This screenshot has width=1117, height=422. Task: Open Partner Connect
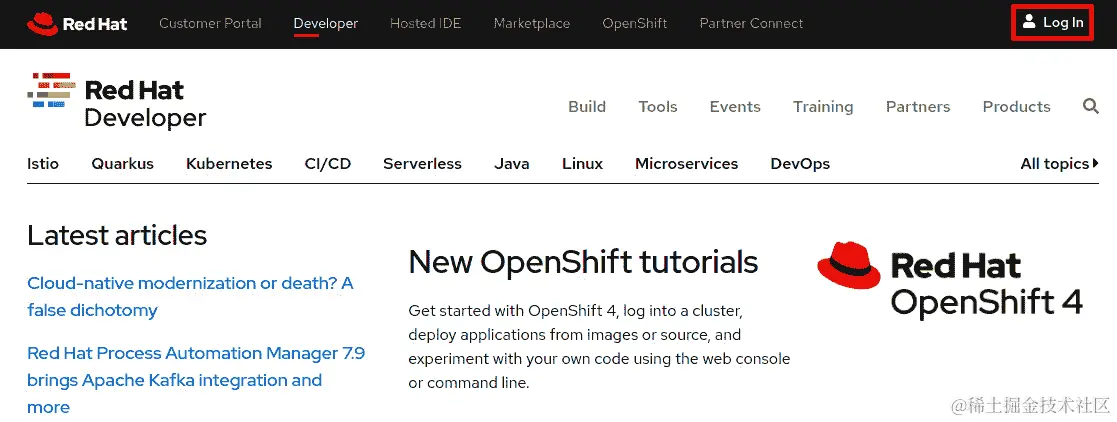click(x=751, y=24)
